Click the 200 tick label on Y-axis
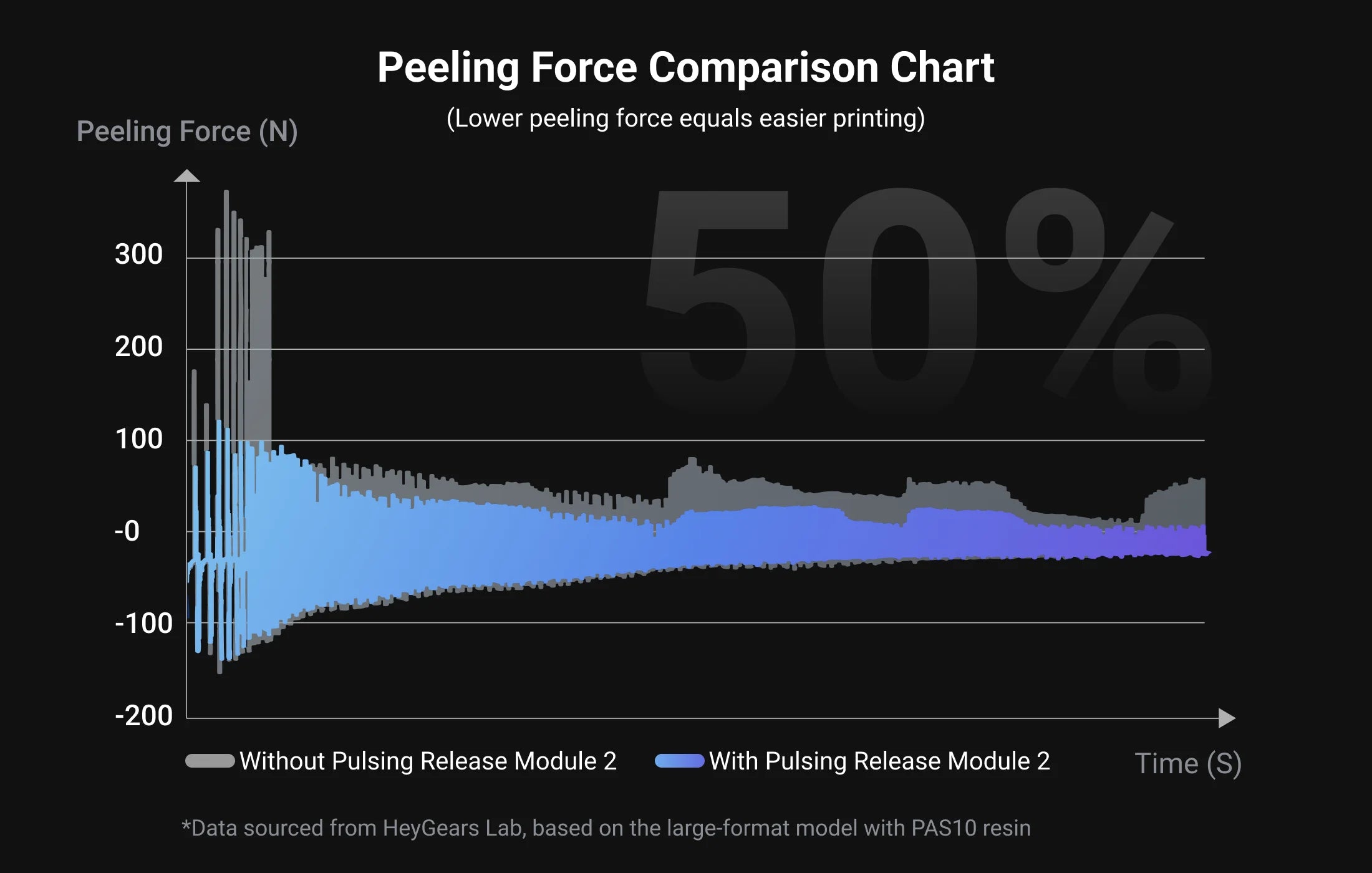This screenshot has width=1372, height=873. click(138, 347)
